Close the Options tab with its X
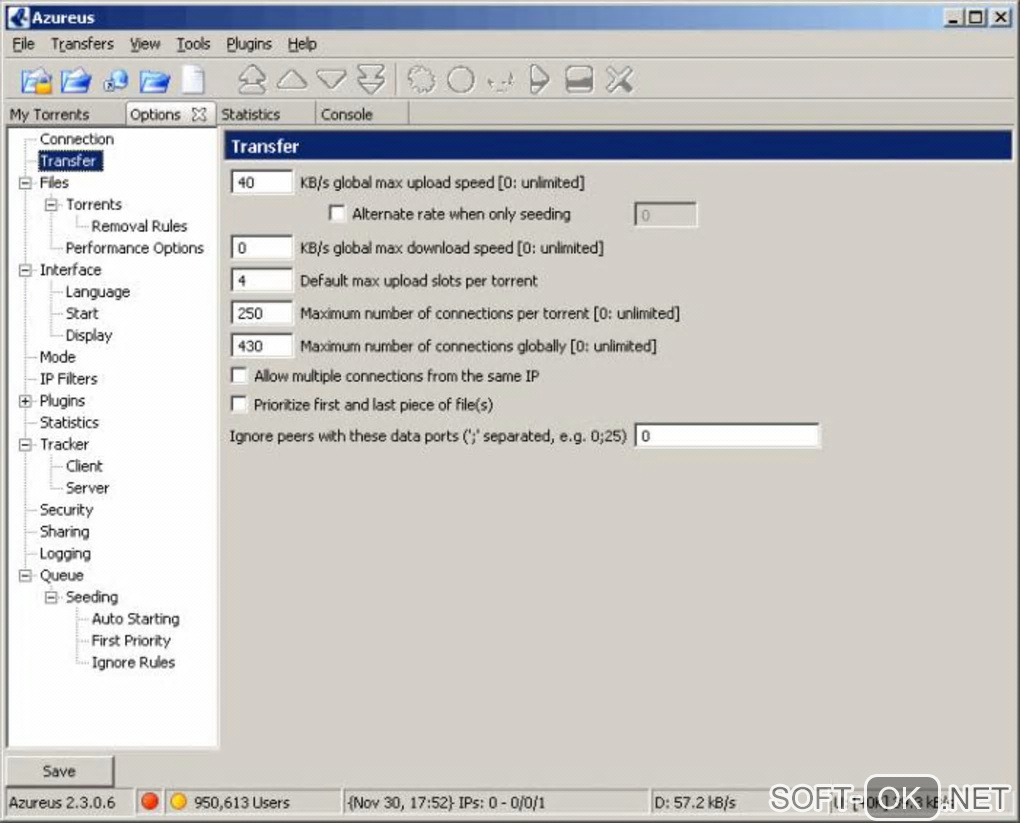Screen dimensions: 1020x823 (199, 115)
